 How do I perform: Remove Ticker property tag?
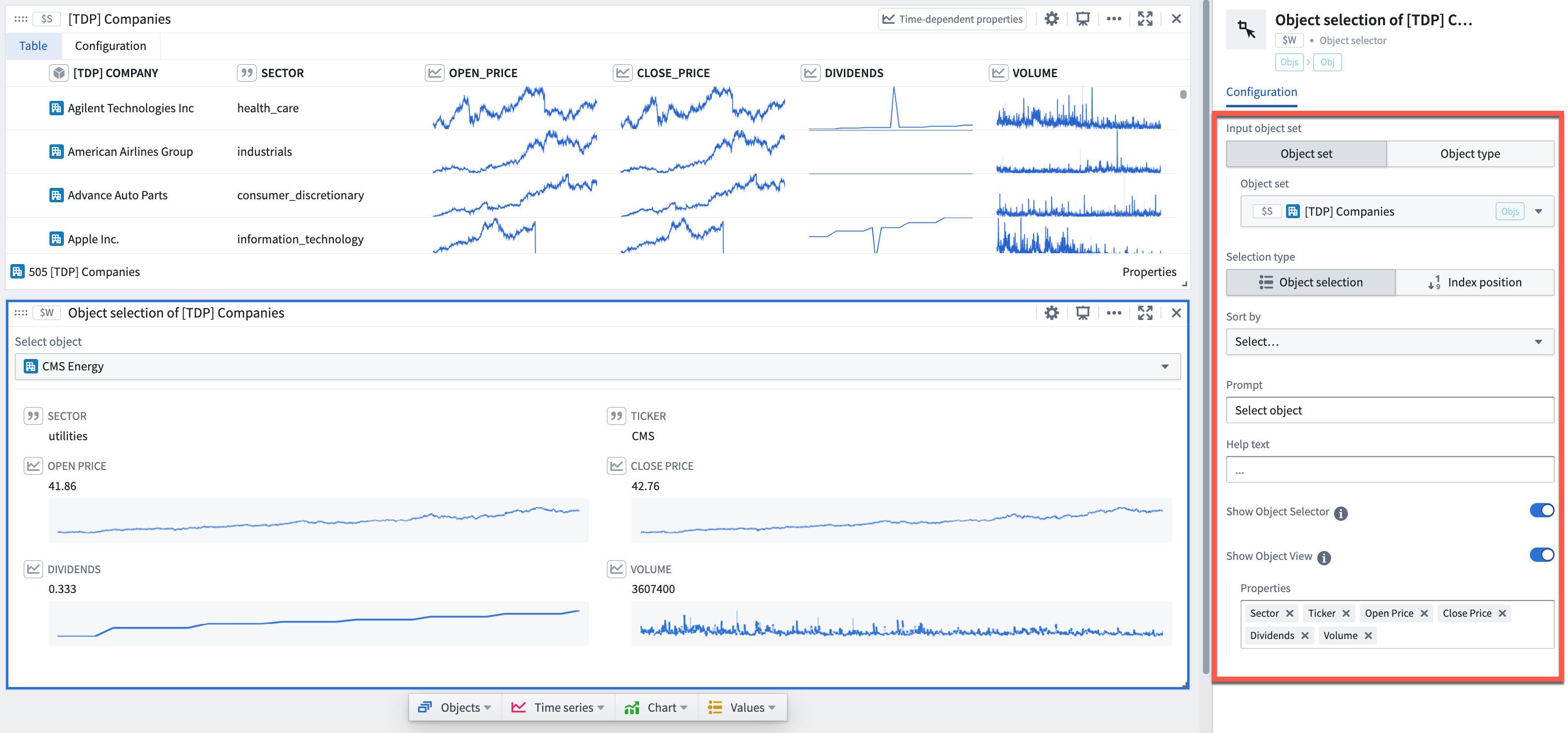tap(1346, 613)
